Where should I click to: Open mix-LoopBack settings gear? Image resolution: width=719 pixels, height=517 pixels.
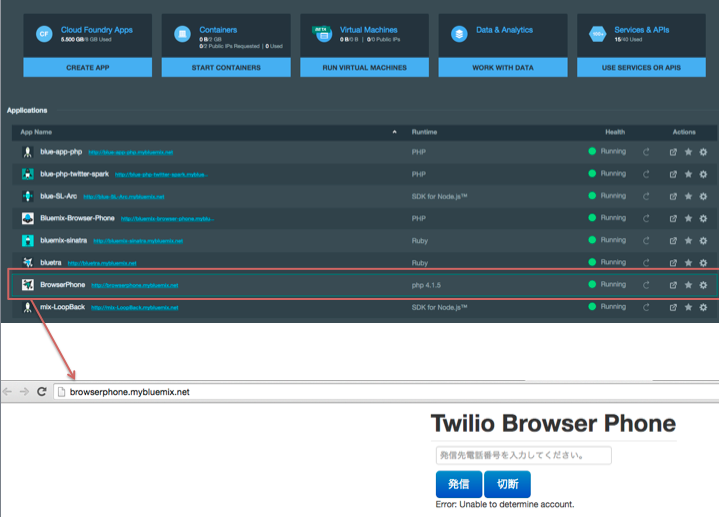click(x=703, y=307)
